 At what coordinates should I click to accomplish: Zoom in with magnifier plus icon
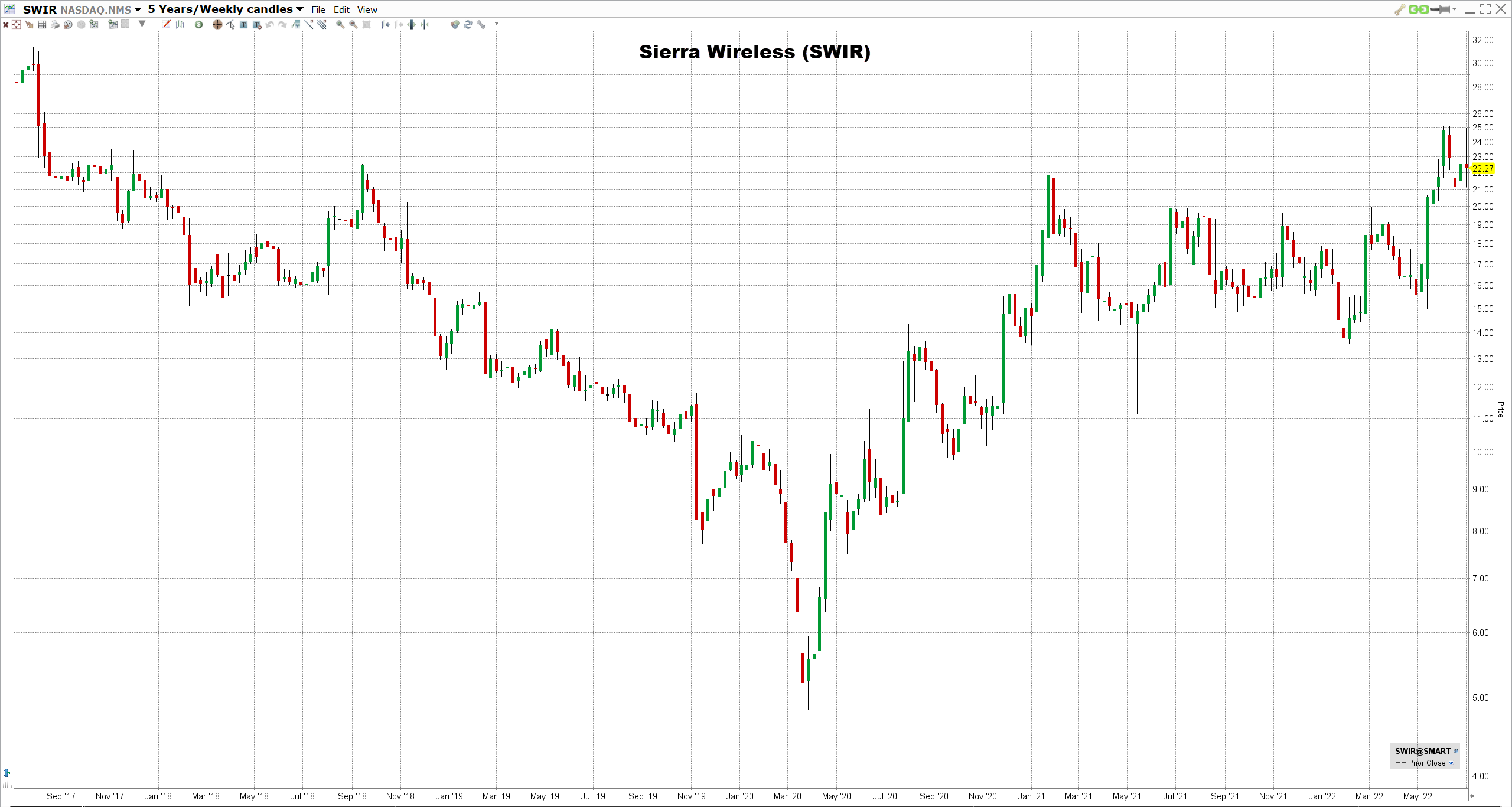pyautogui.click(x=340, y=24)
